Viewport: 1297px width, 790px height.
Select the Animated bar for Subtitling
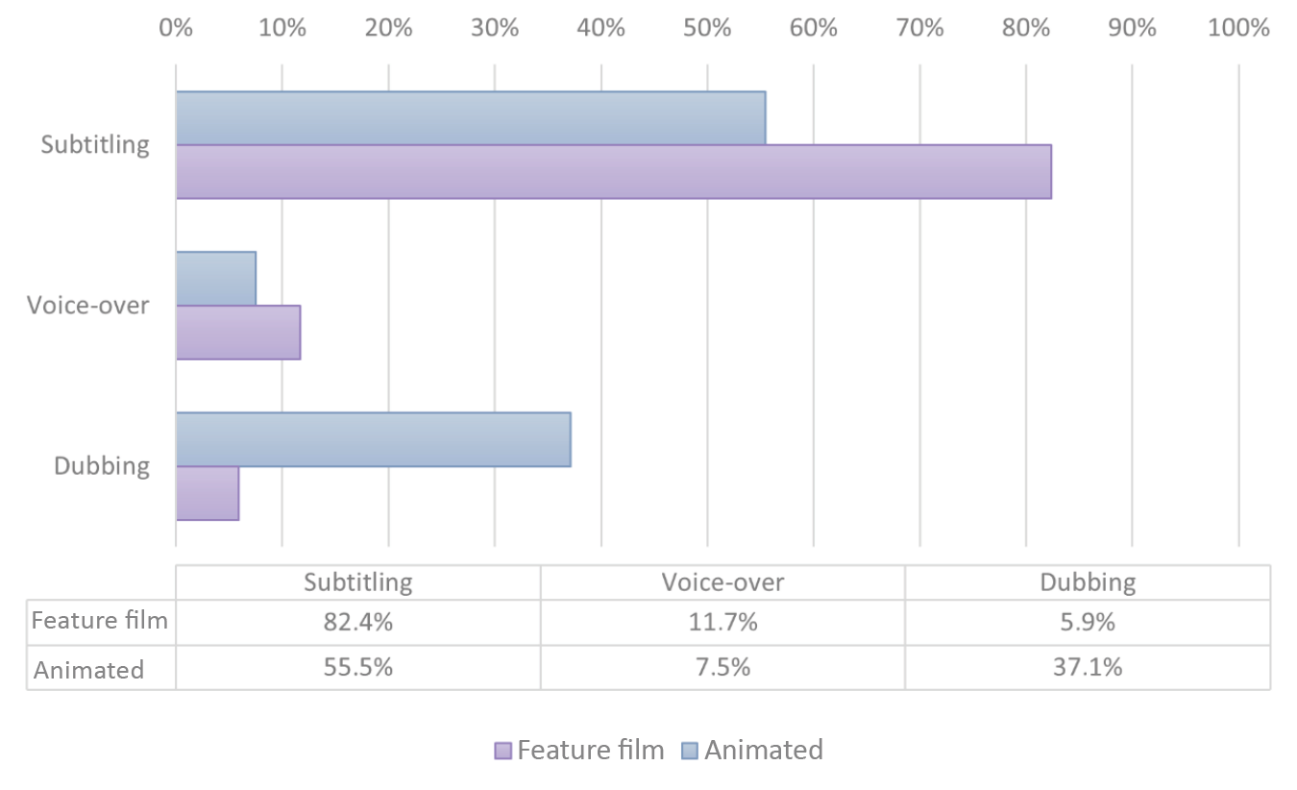[470, 118]
